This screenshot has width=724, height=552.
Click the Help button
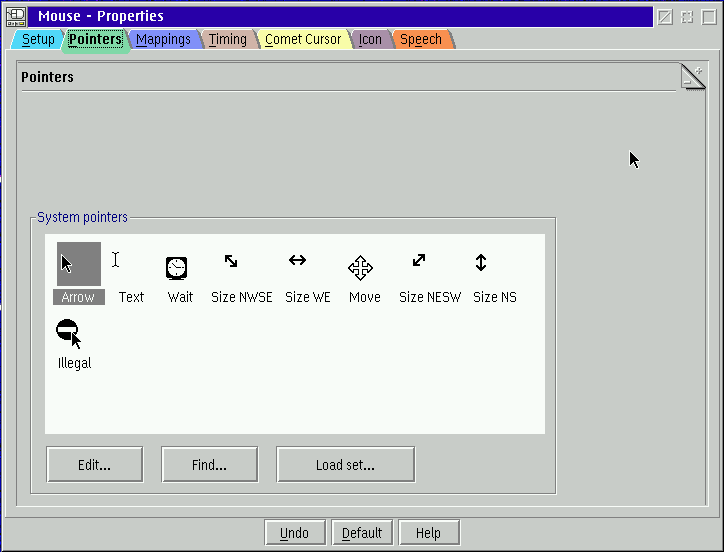428,533
